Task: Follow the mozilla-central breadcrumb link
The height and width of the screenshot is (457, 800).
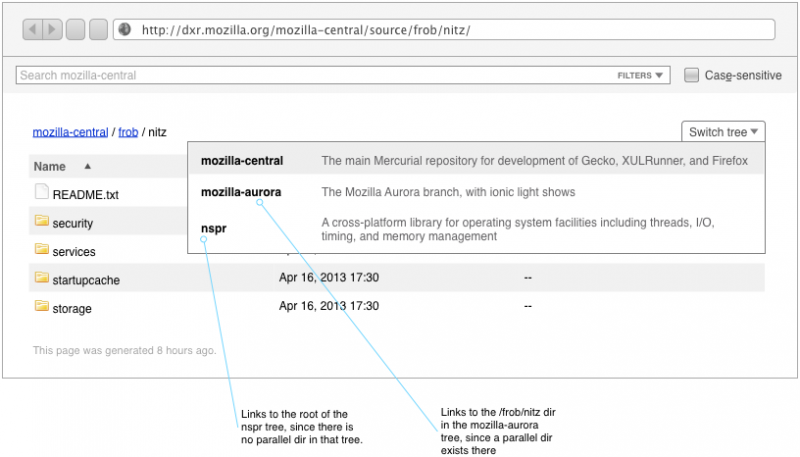Action: (70, 132)
